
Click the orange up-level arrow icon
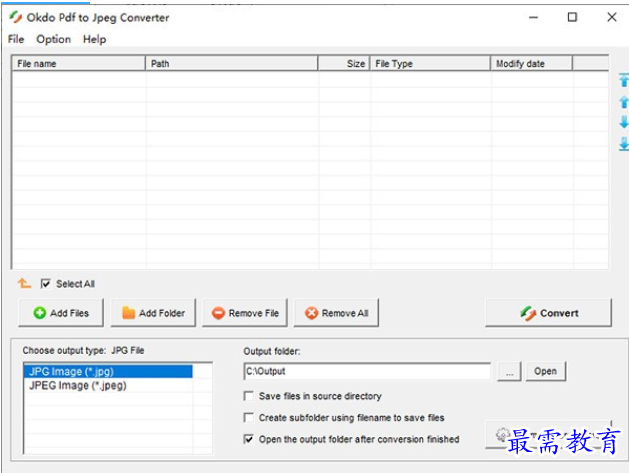(24, 283)
